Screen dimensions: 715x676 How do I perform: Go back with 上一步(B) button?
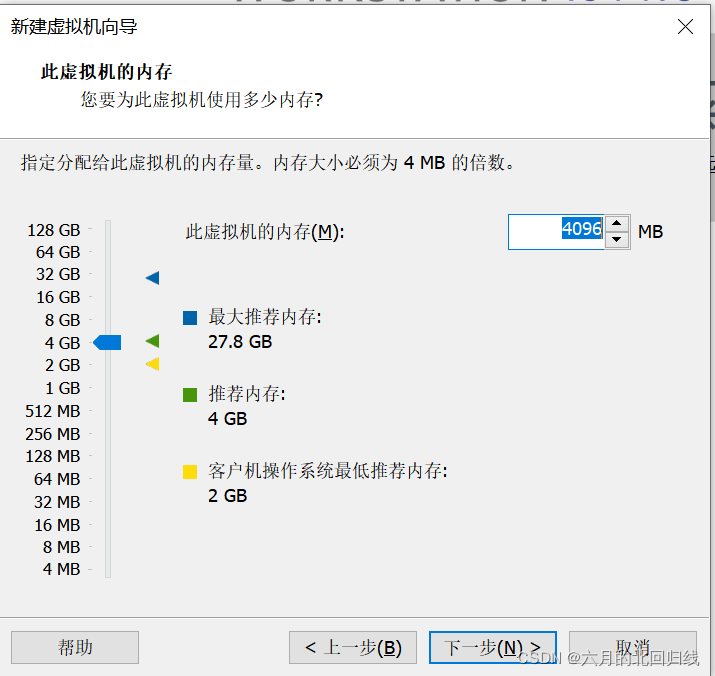(353, 647)
